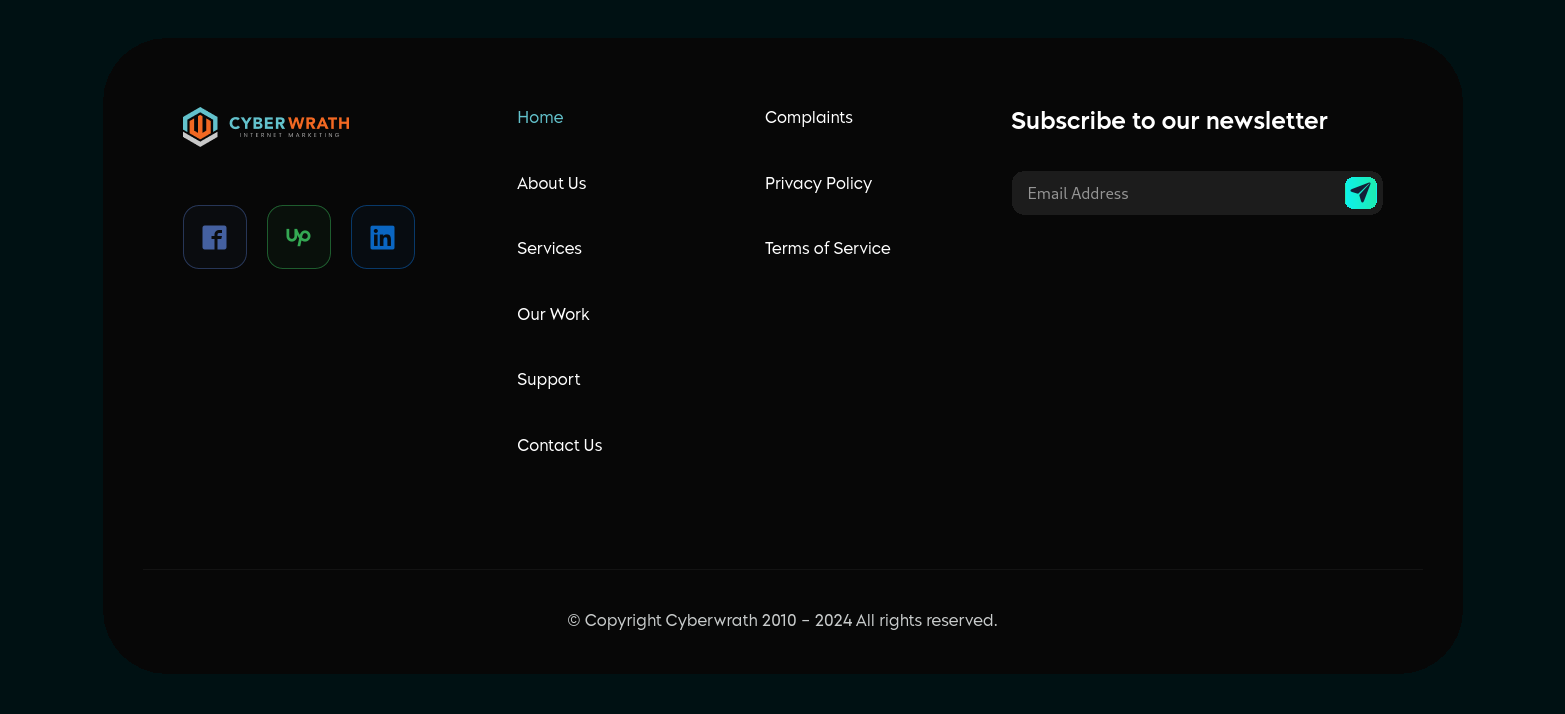Click the LinkedIn social icon
This screenshot has height=714, width=1565.
(x=382, y=237)
